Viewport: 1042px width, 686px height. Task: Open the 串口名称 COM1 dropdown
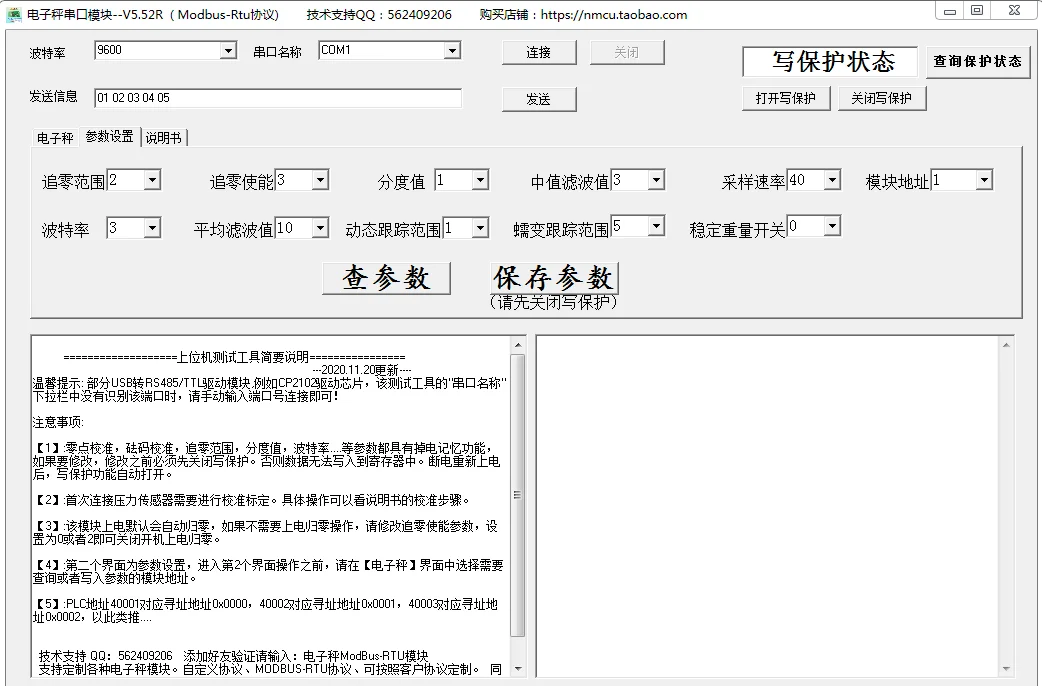(x=453, y=51)
